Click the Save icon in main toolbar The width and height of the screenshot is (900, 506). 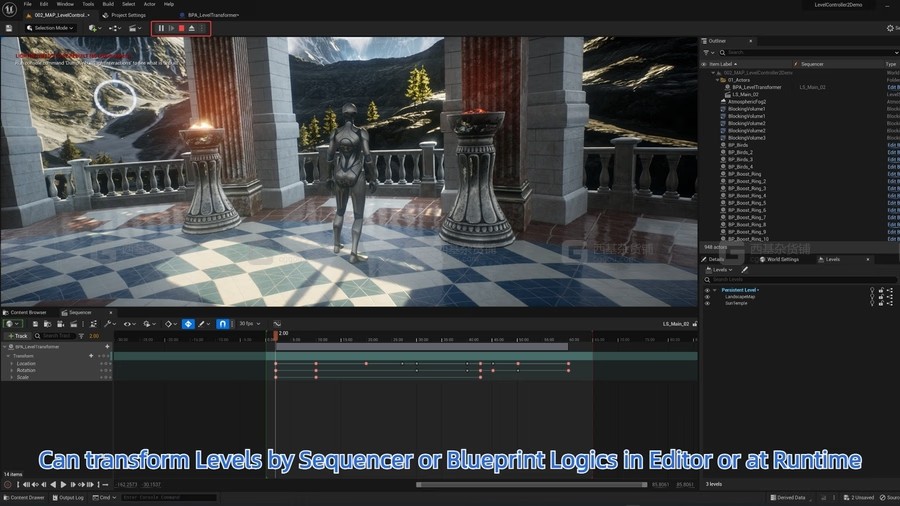click(10, 28)
